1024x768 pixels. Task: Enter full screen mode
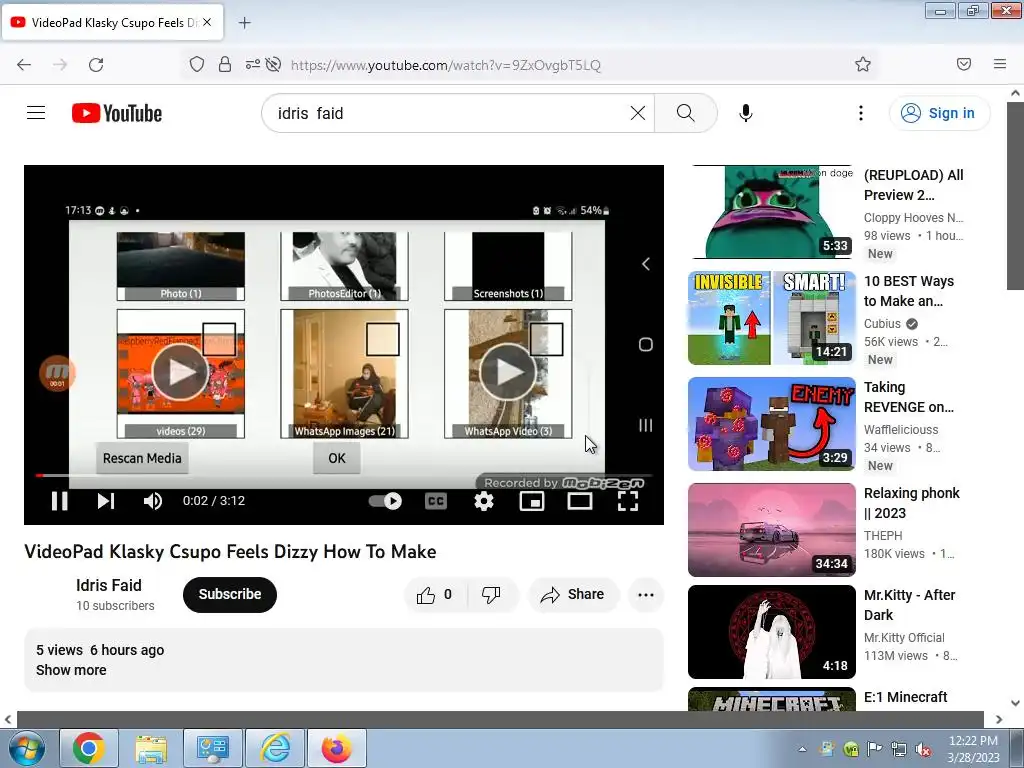tap(628, 501)
